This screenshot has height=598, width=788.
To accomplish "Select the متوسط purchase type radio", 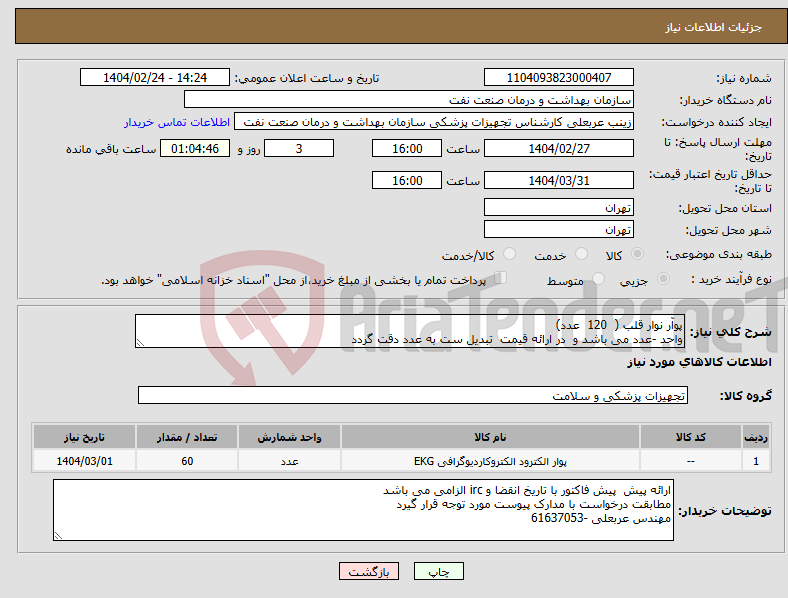I will click(598, 278).
